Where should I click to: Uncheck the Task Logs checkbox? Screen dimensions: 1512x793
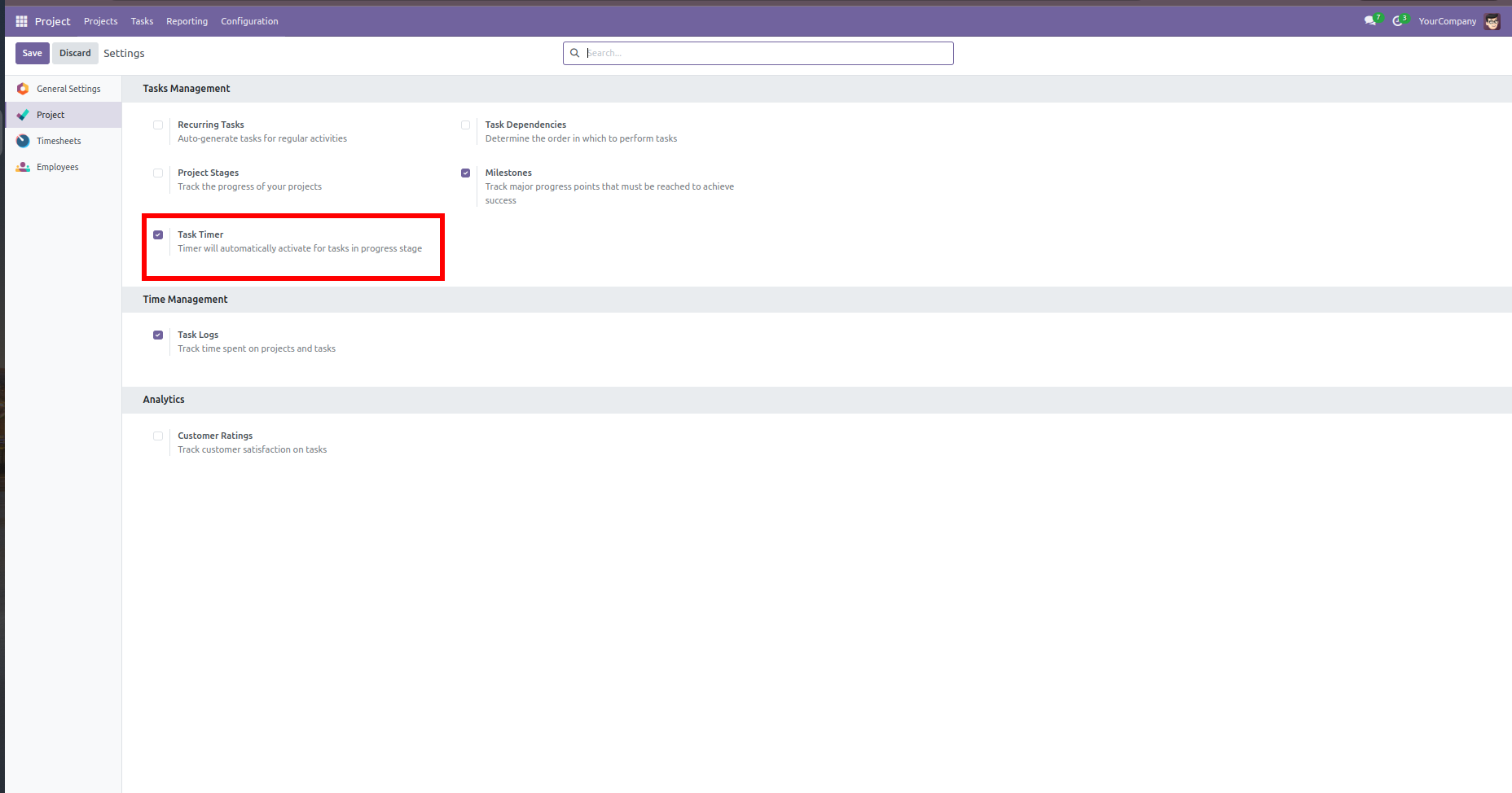(x=158, y=335)
